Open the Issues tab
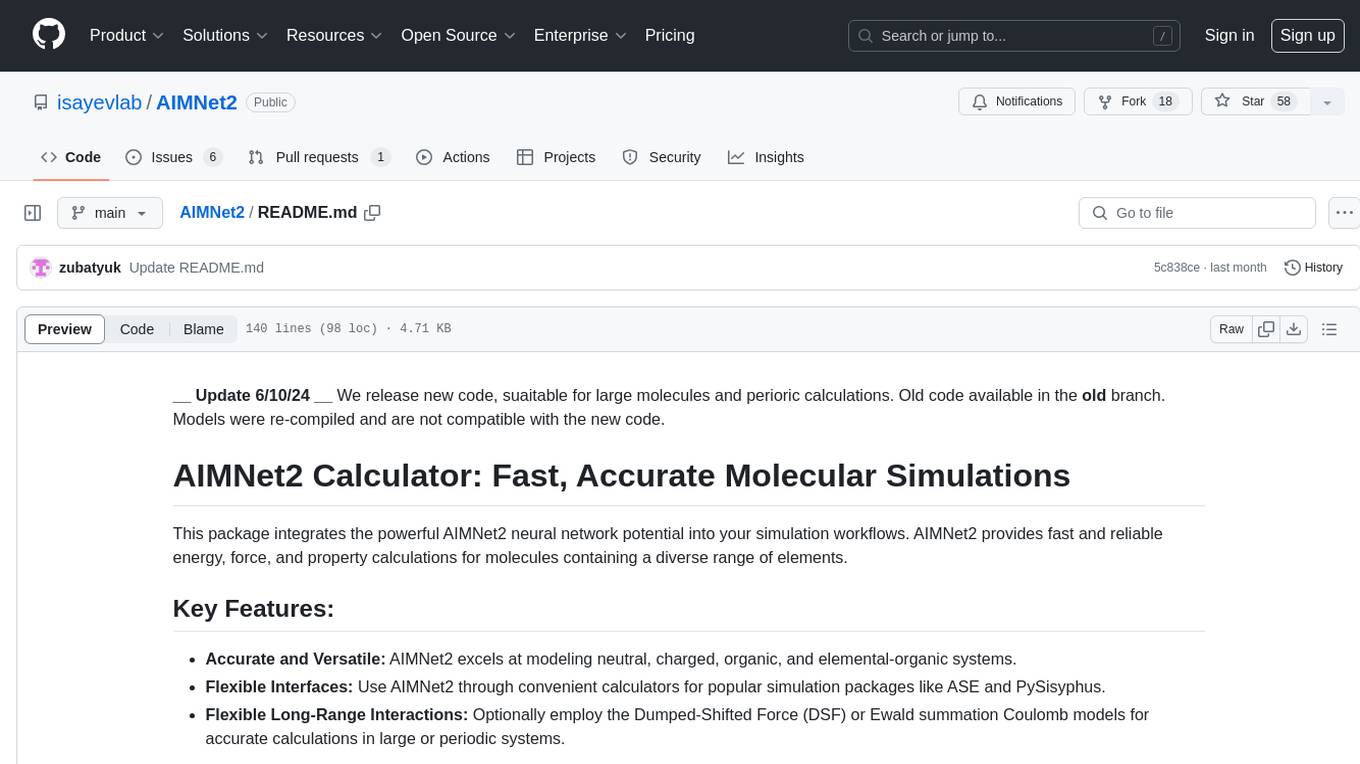 [172, 157]
